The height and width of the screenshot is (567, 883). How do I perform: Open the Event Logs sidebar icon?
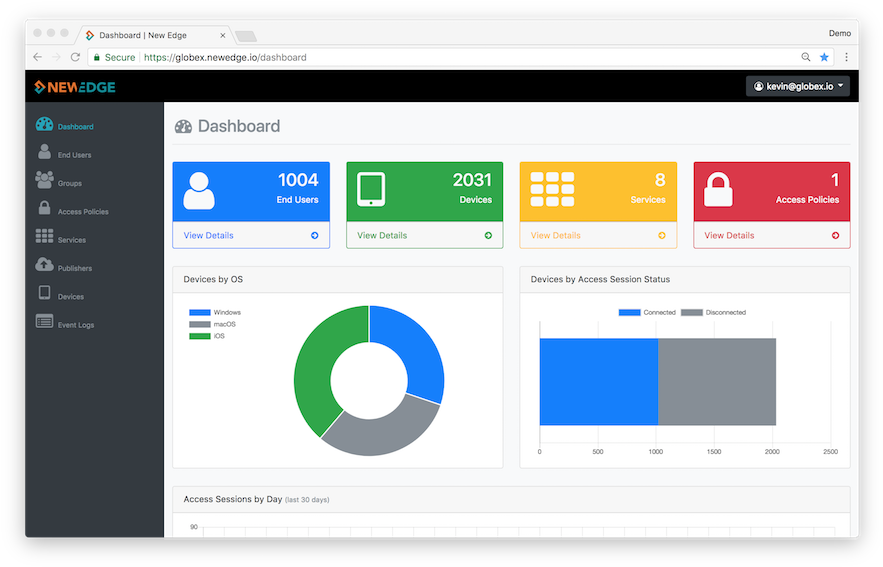coord(44,321)
